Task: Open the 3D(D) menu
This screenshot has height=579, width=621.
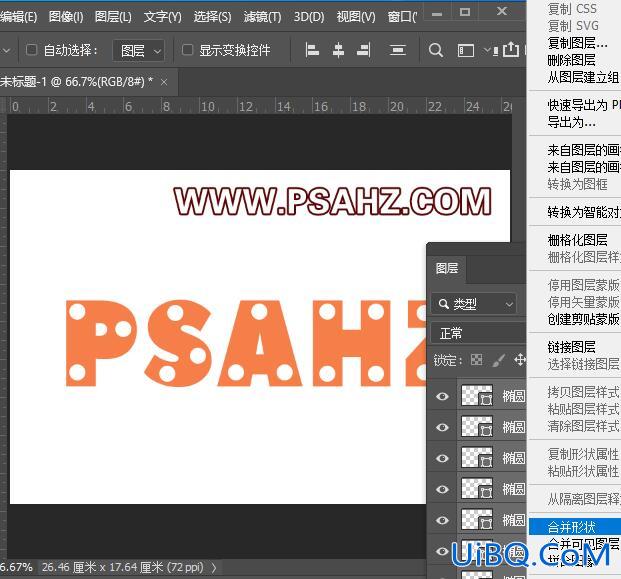Action: click(309, 17)
